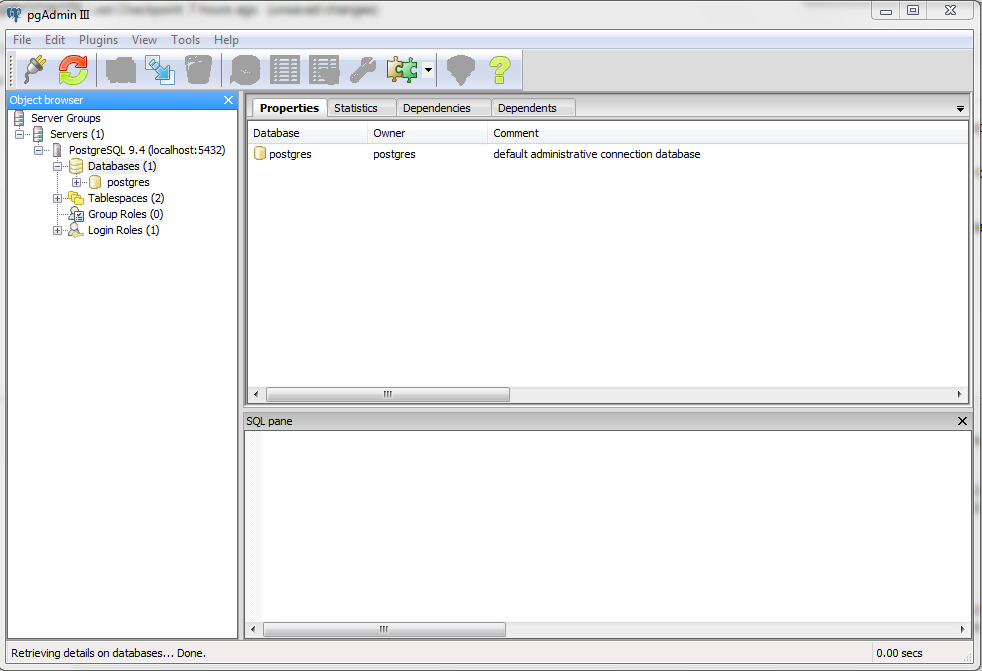Select Login Roles (1) in the tree
982x671 pixels.
pos(123,230)
